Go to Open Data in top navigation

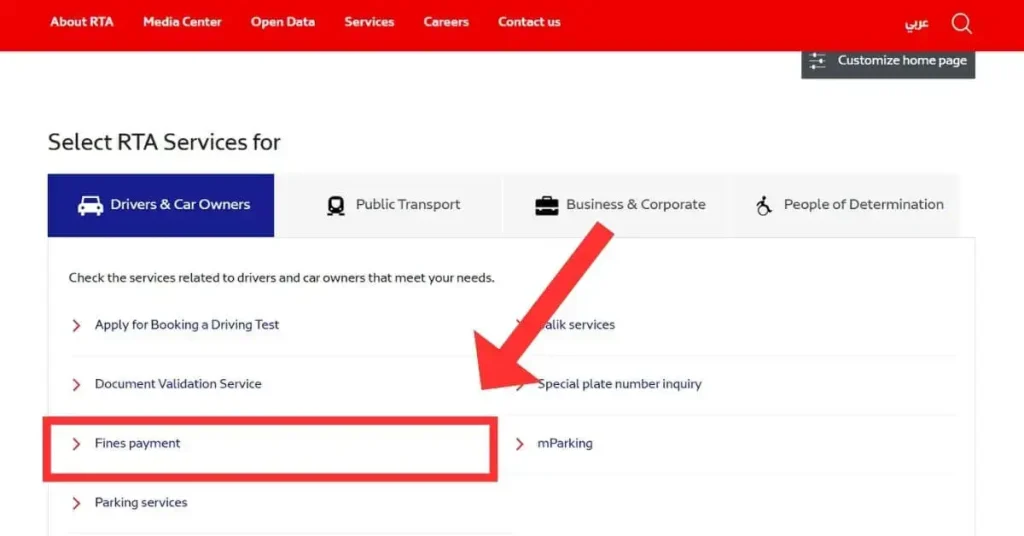pyautogui.click(x=282, y=22)
